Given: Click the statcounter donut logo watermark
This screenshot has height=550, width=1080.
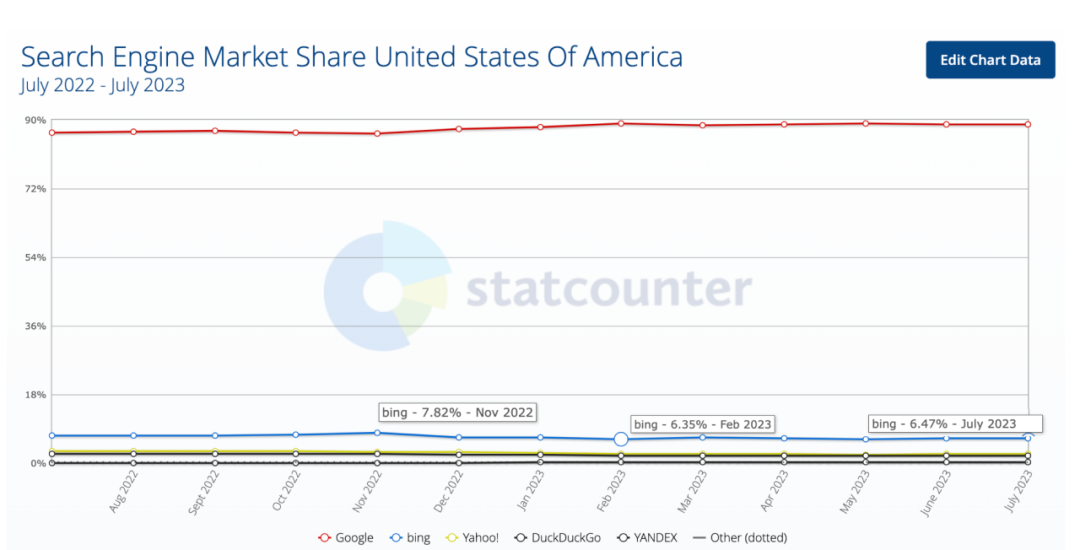Looking at the screenshot, I should tap(385, 286).
